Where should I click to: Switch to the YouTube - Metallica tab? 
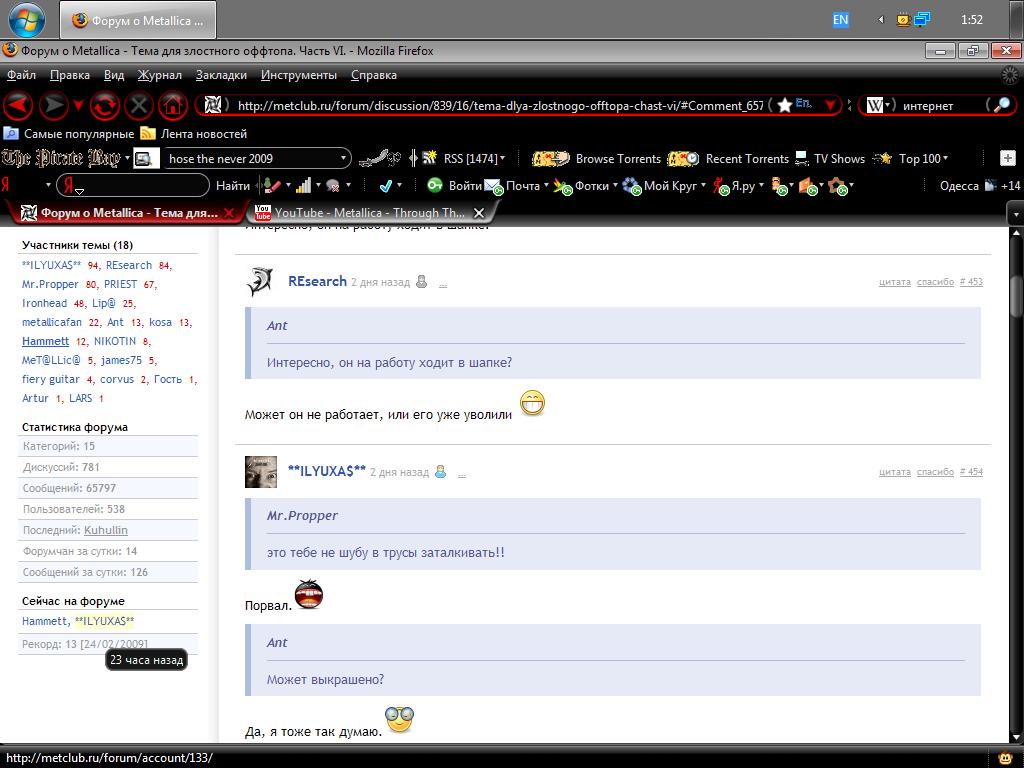(x=369, y=212)
